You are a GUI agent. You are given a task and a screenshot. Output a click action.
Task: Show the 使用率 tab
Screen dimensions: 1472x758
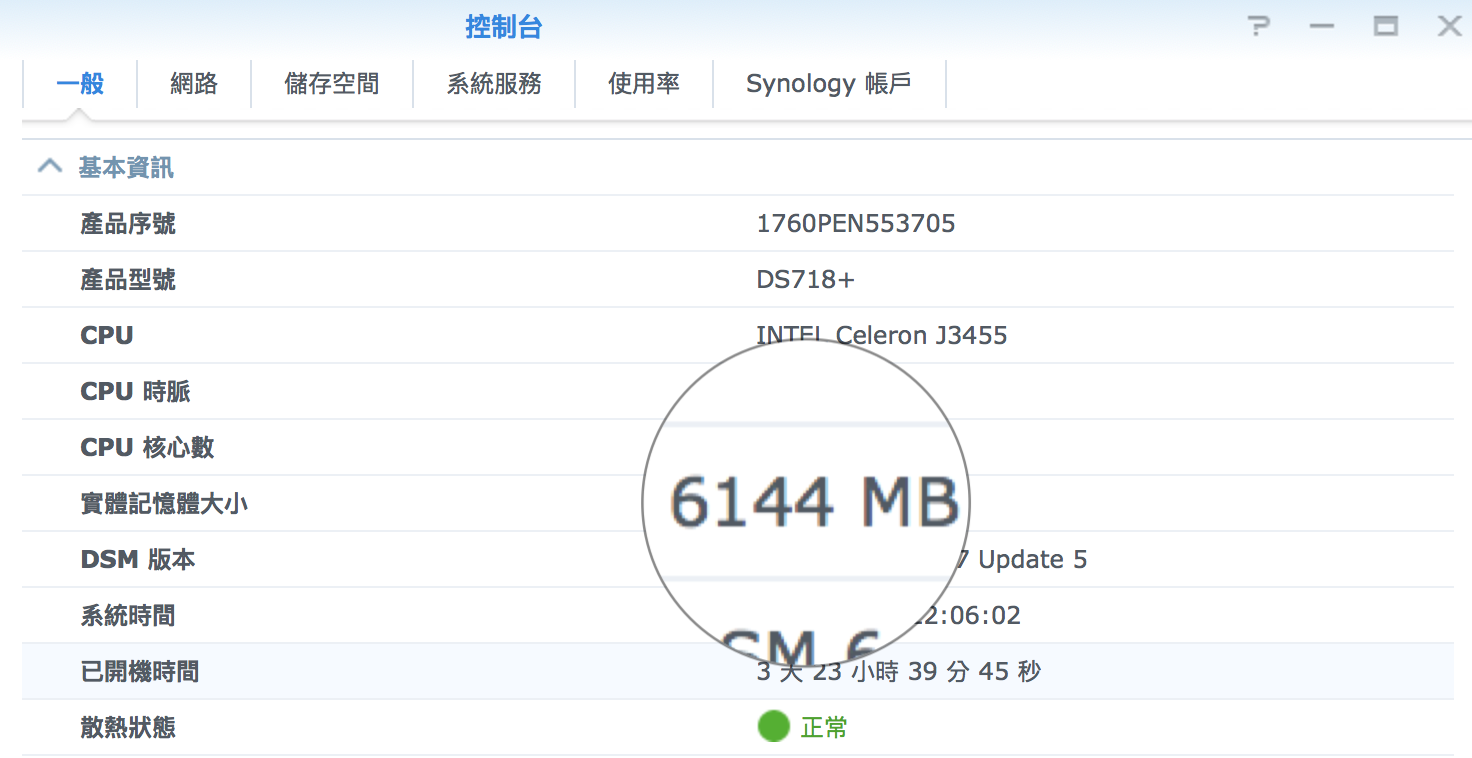tap(644, 84)
